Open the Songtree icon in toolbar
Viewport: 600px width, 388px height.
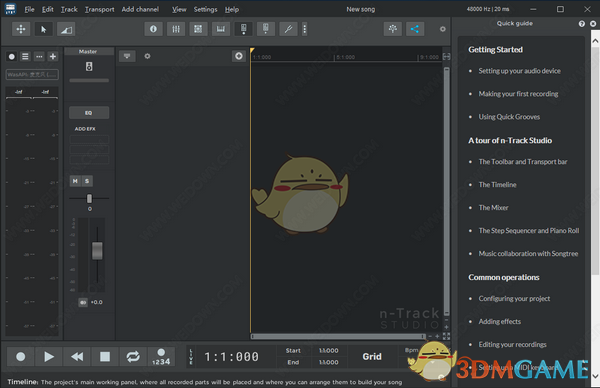[393, 29]
